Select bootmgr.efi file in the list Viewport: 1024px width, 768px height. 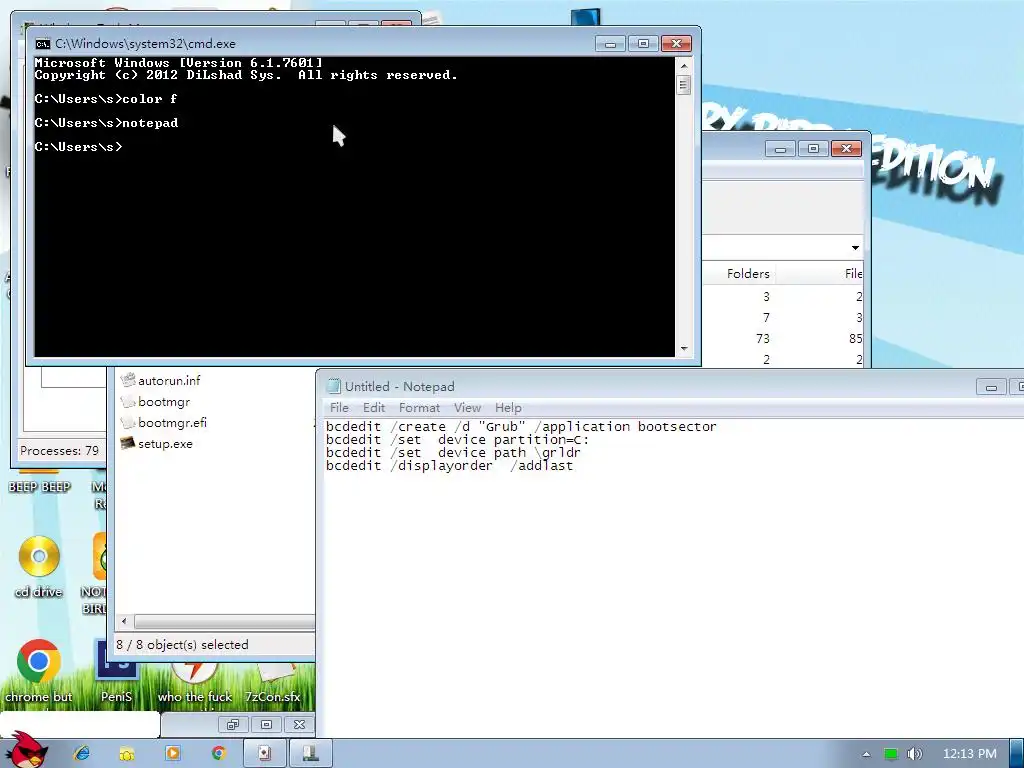click(x=164, y=423)
